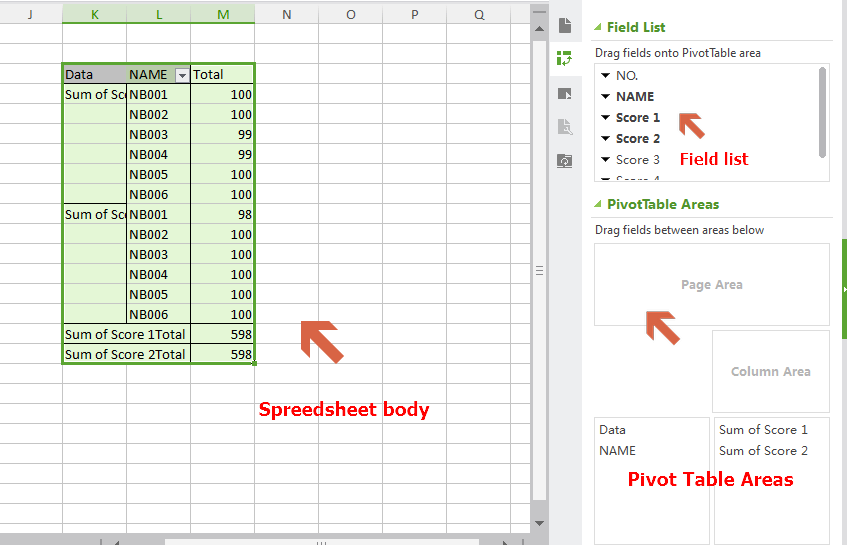
Task: Click the Field List vertical scrollbar thumb
Action: click(822, 112)
